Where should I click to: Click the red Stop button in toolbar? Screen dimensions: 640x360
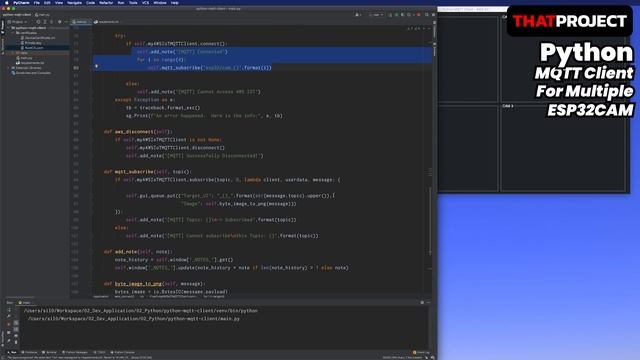coord(419,15)
